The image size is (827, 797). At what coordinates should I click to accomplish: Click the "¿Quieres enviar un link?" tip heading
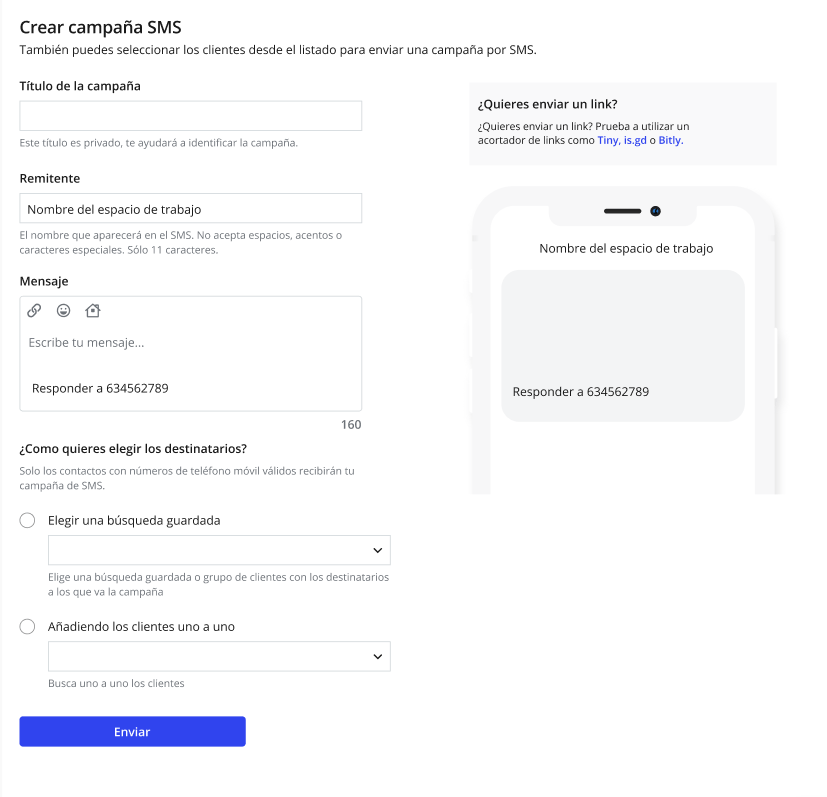[547, 104]
